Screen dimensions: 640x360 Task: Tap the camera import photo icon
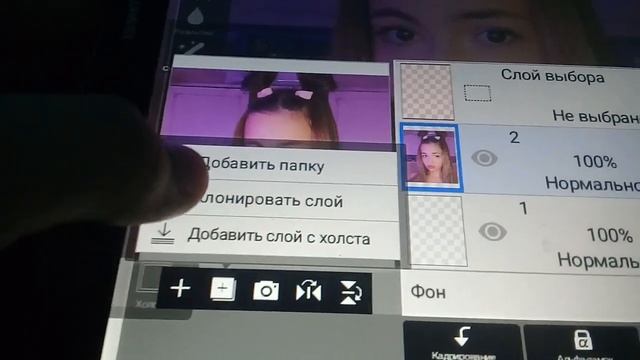[x=266, y=291]
